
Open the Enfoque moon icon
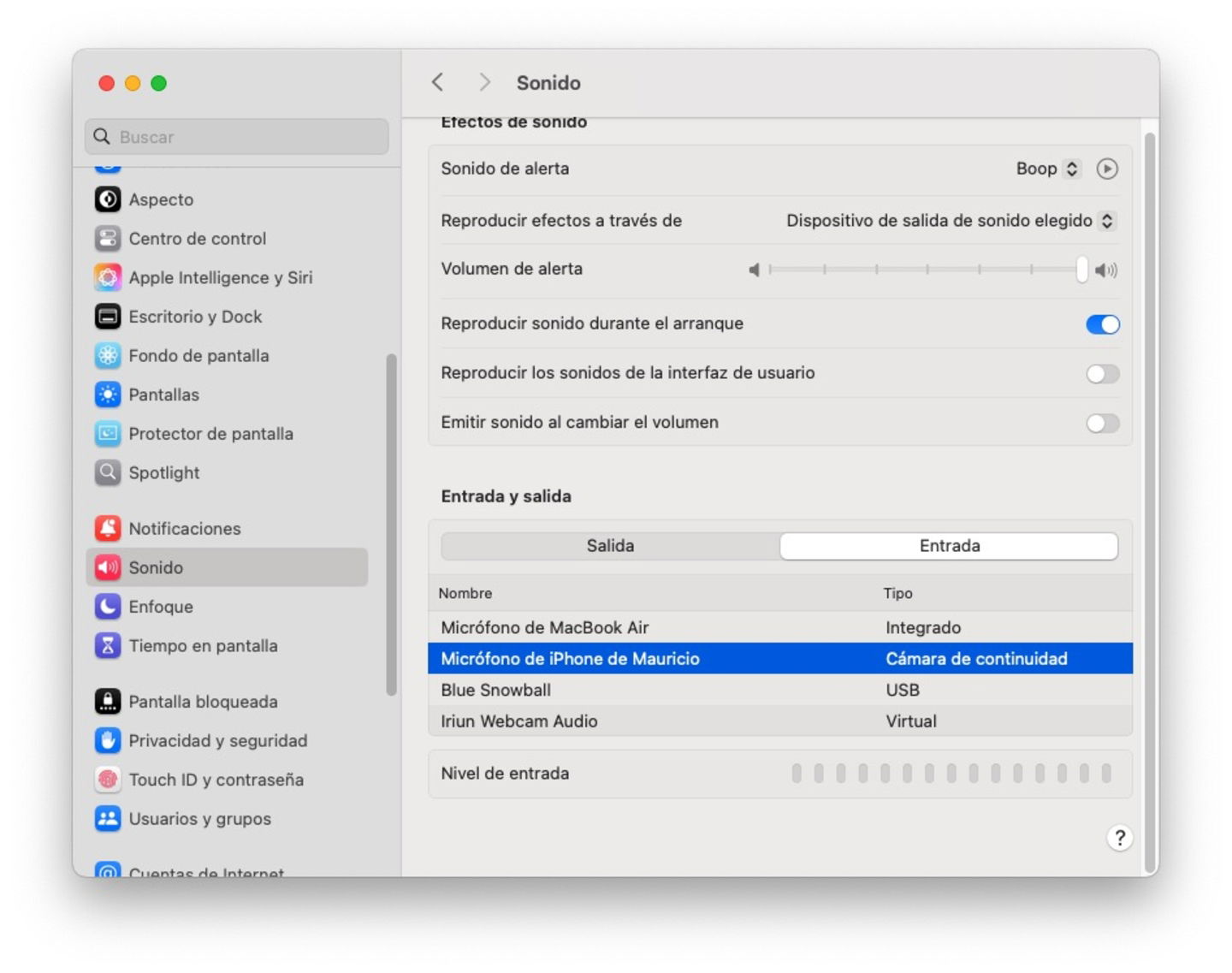(108, 607)
